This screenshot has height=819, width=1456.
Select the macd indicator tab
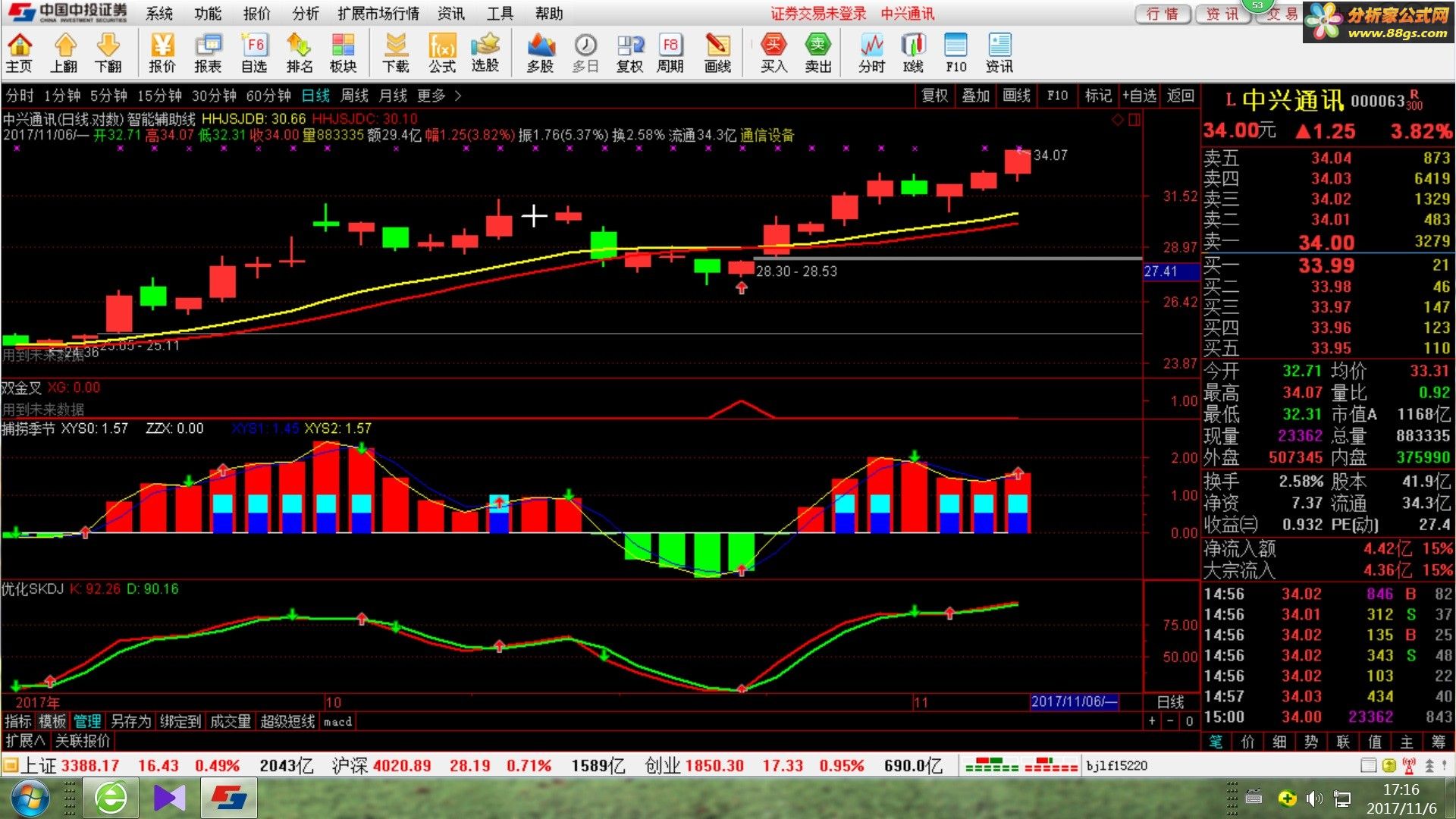point(337,721)
